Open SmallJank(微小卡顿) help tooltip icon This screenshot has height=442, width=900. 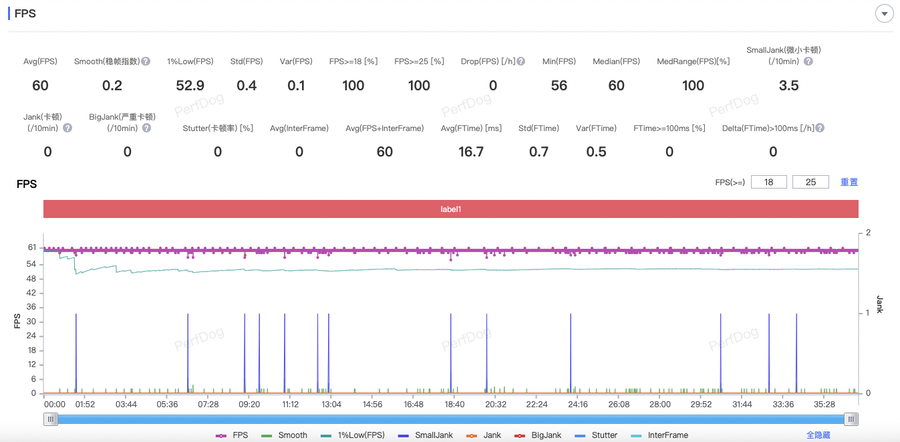point(808,62)
